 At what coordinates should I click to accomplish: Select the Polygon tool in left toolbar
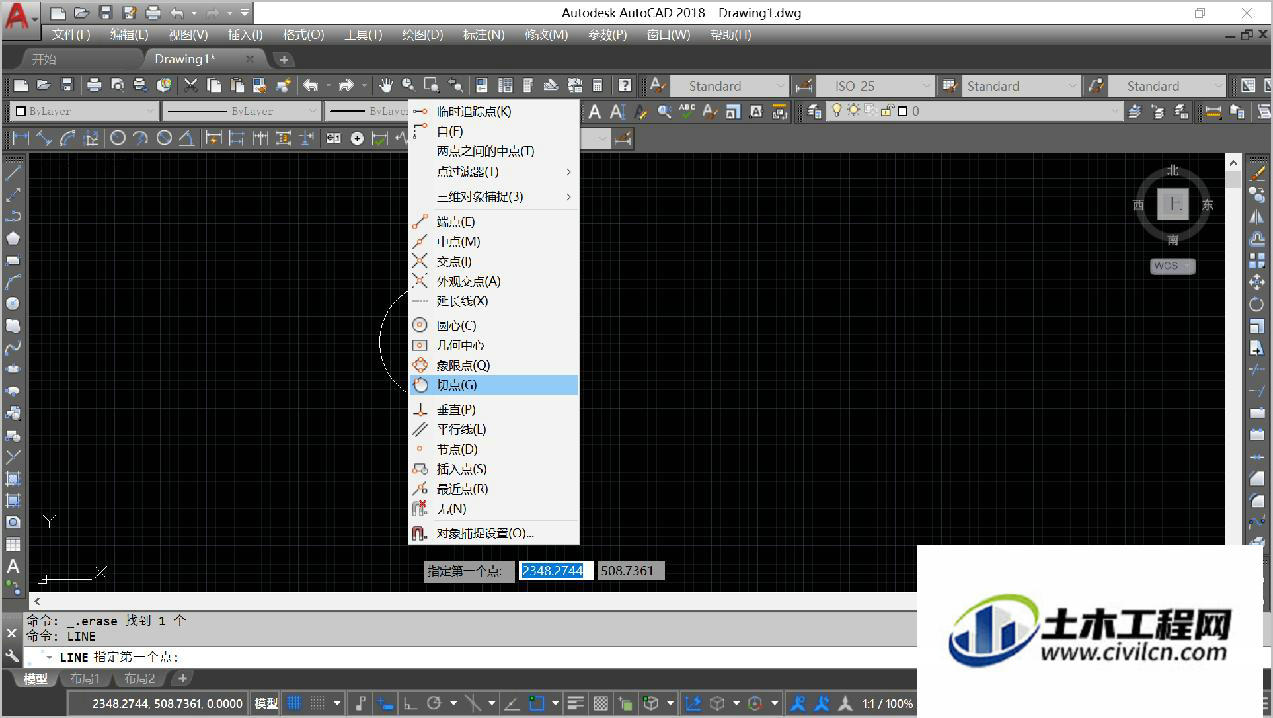tap(13, 238)
